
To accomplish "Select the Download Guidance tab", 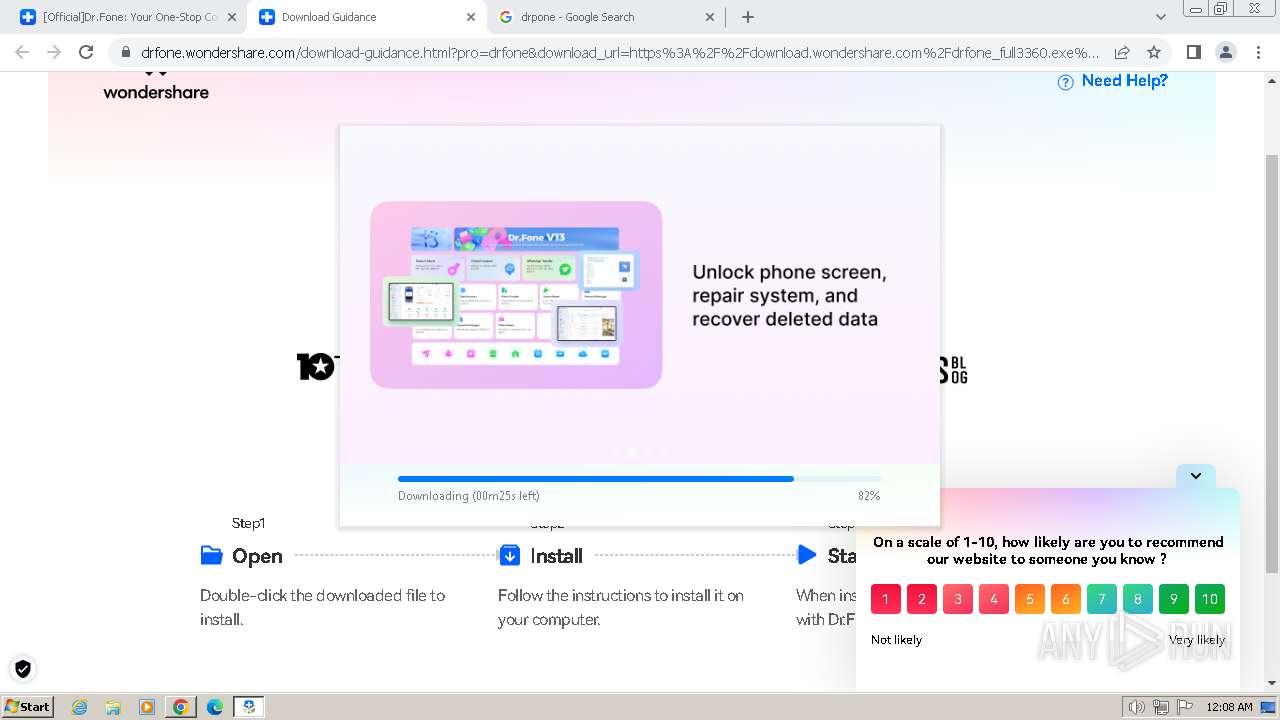I will (365, 17).
